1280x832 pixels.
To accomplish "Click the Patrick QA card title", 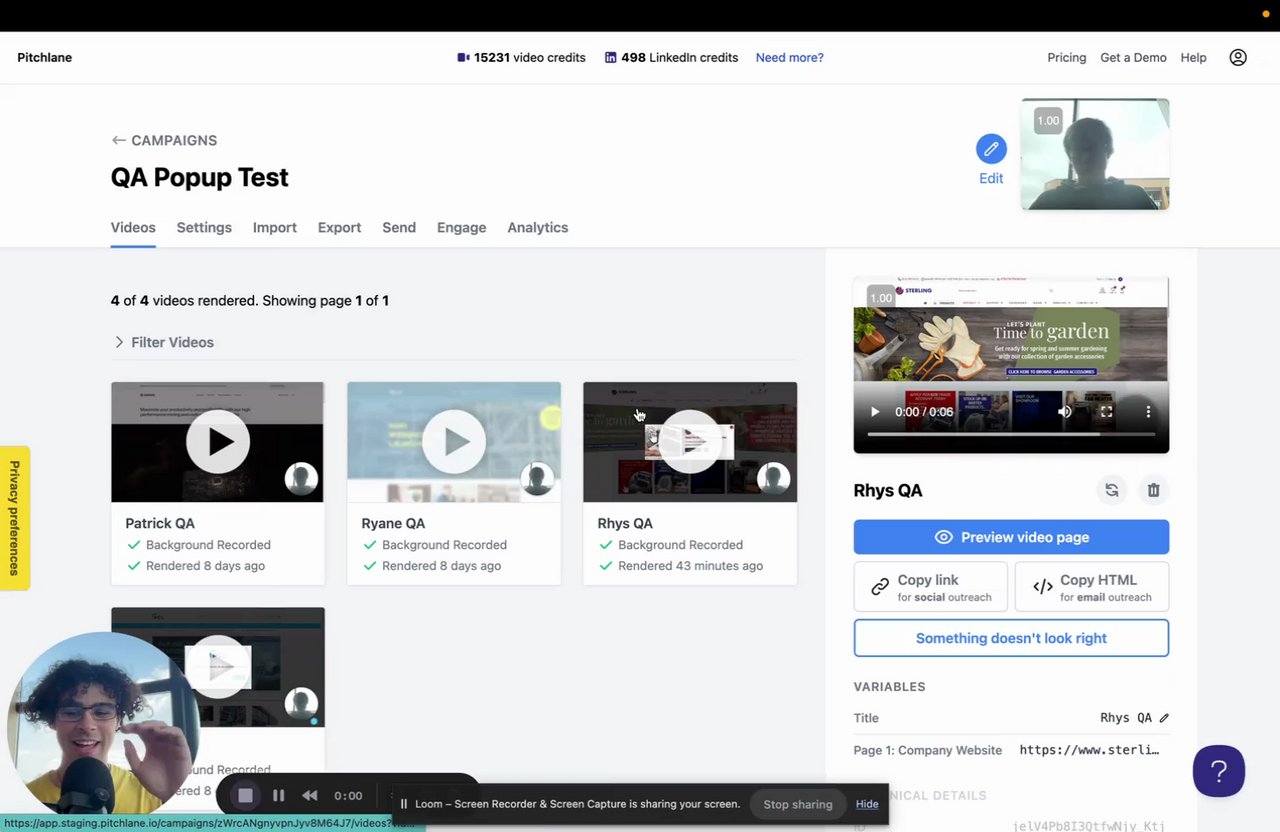I will [x=160, y=523].
